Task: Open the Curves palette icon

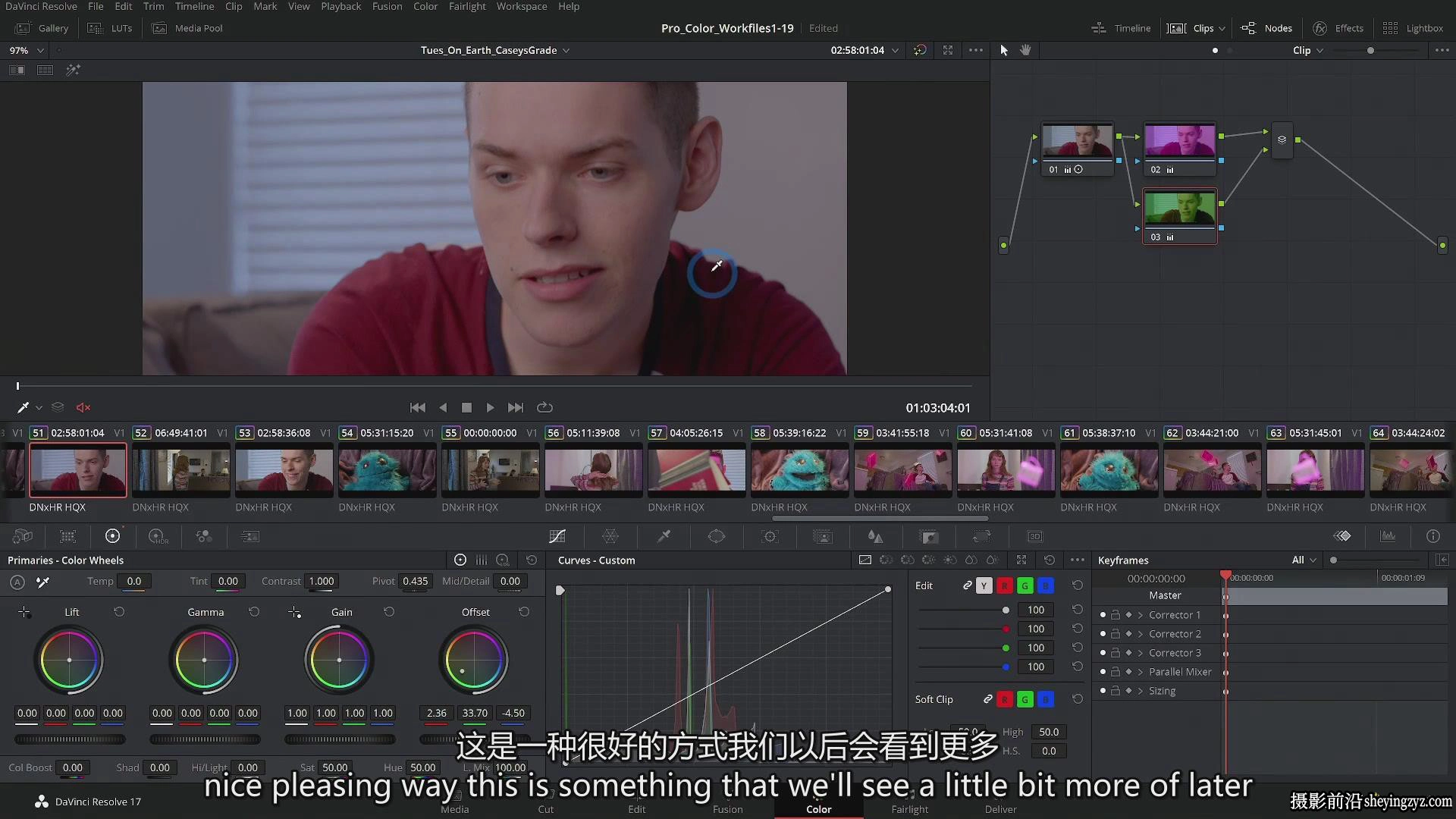Action: [x=557, y=536]
